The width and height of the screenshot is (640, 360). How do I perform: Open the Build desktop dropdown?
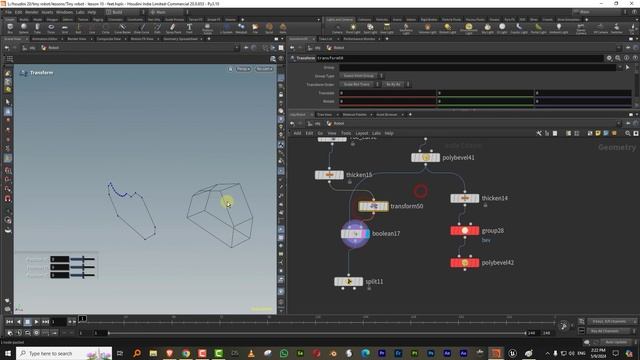(x=124, y=12)
